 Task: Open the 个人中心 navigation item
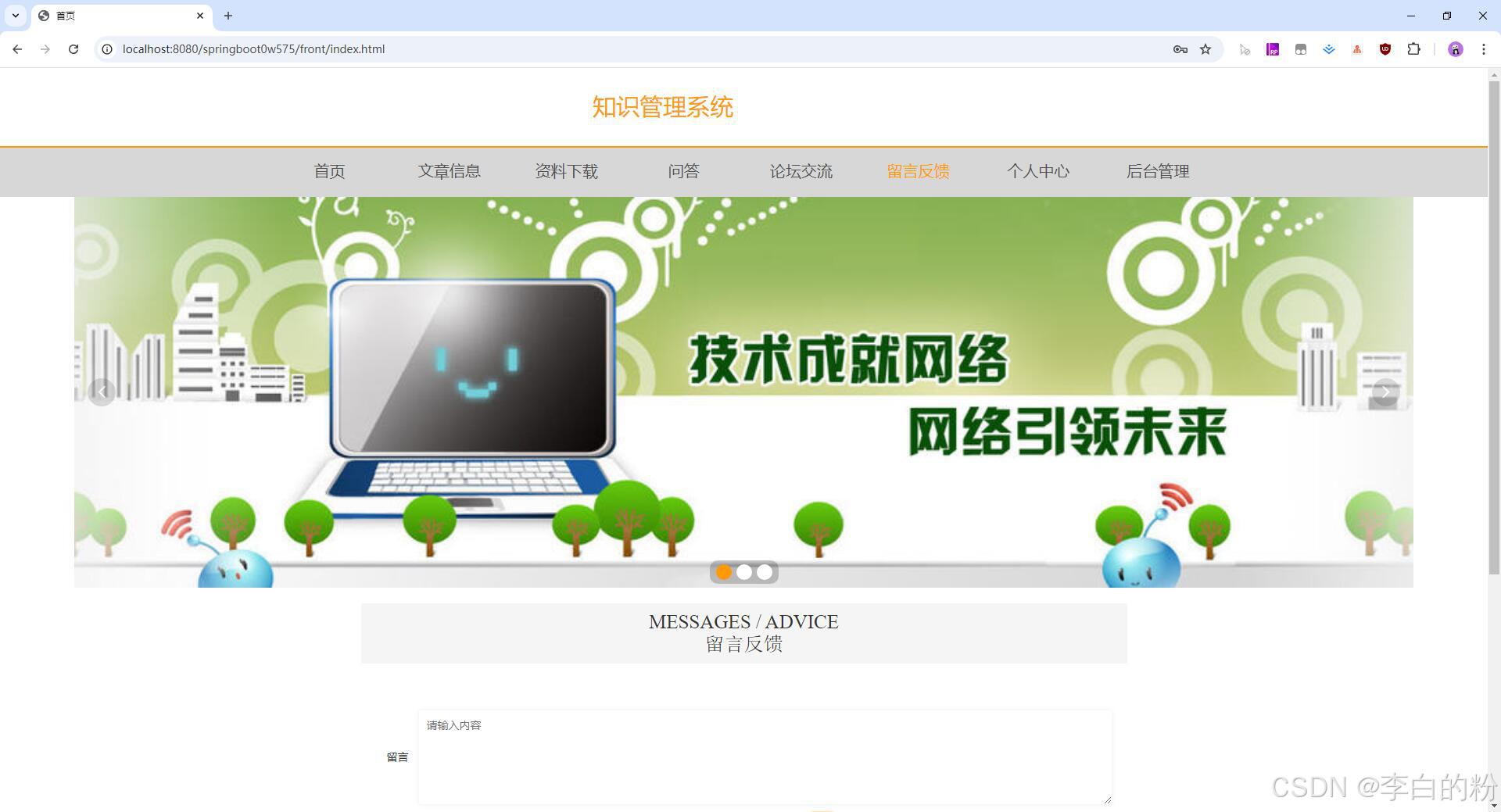click(1037, 171)
